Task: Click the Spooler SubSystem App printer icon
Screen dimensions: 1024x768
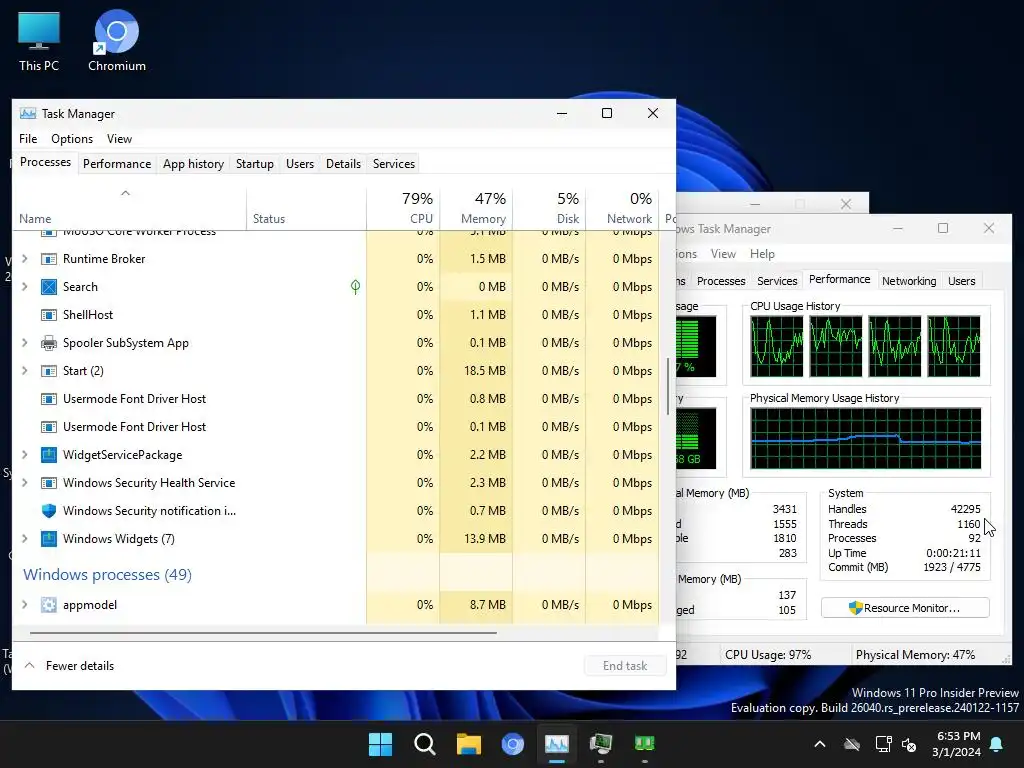Action: coord(49,343)
